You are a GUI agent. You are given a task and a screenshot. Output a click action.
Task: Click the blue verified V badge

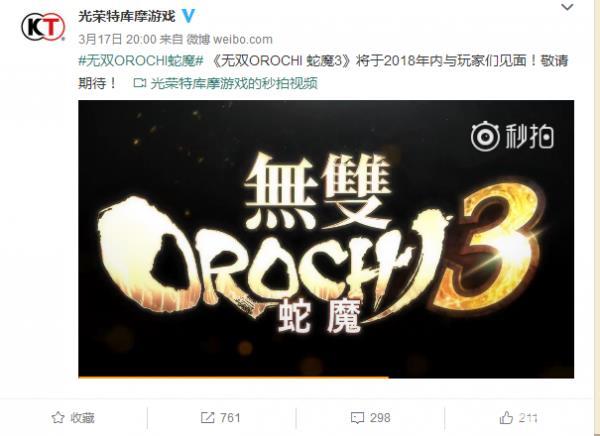[188, 16]
